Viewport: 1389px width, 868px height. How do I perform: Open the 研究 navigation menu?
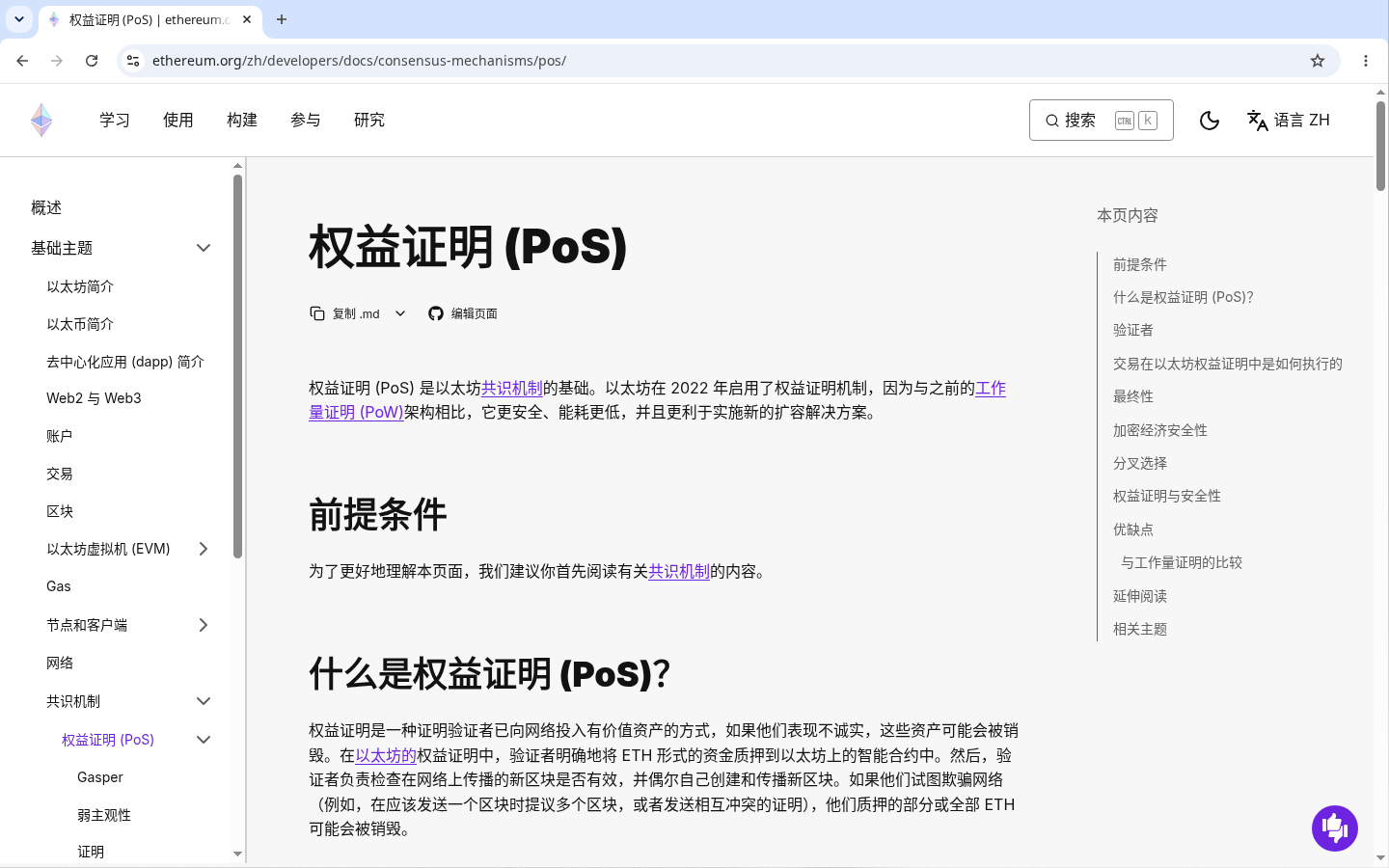[369, 121]
